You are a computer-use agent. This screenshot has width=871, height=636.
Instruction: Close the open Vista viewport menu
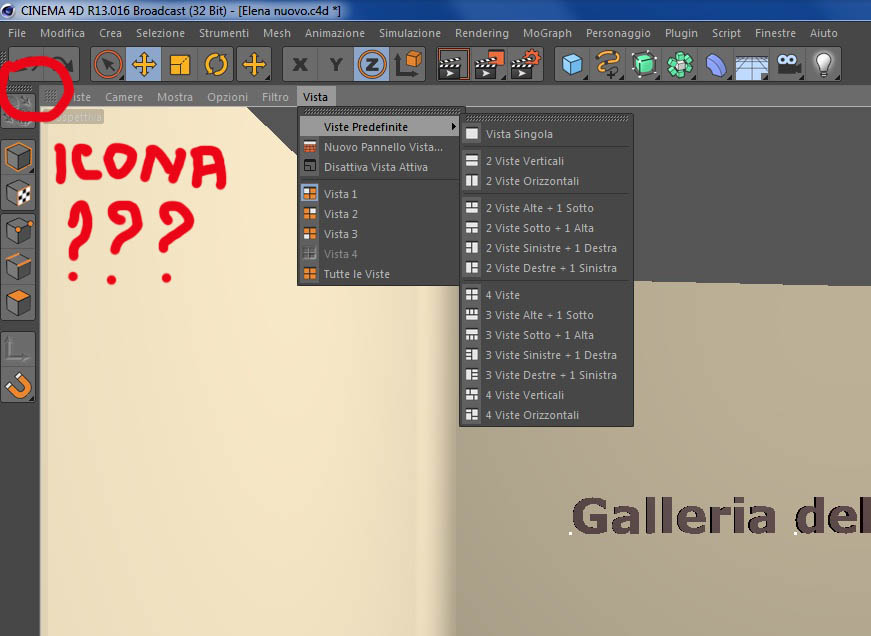[316, 97]
